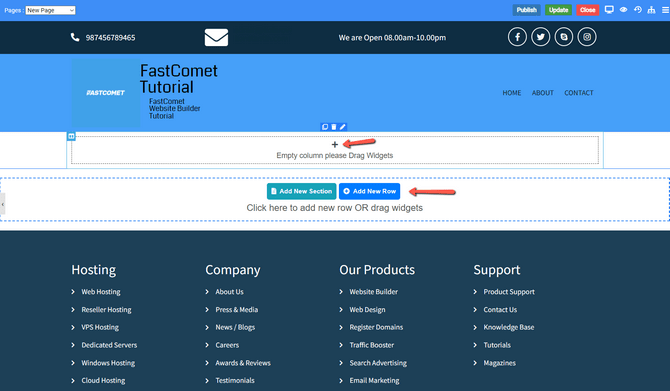Click News / Blogs footer link
The height and width of the screenshot is (391, 670).
[235, 327]
